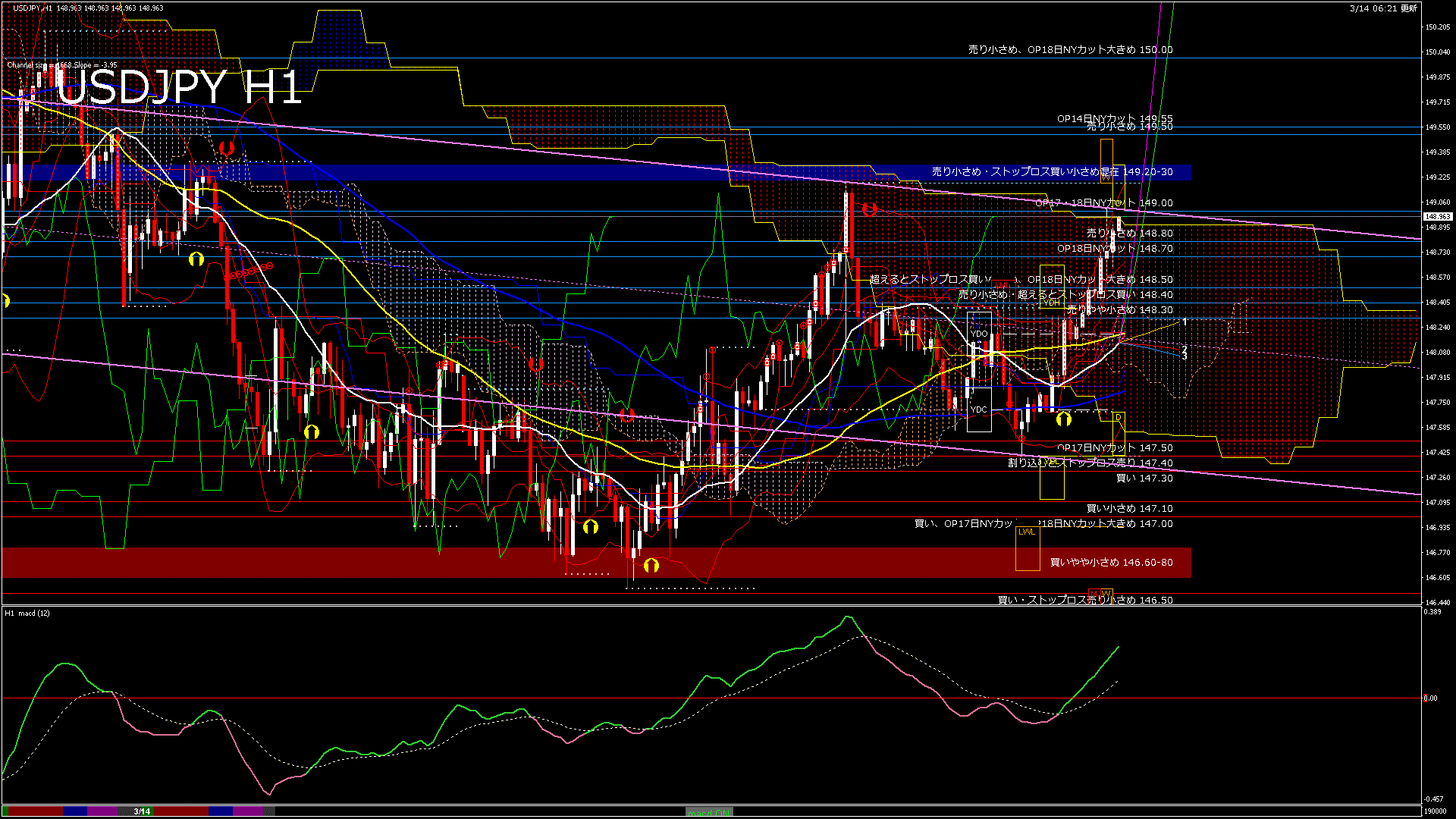Select the YDC box on the chart
This screenshot has height=819, width=1456.
979,409
